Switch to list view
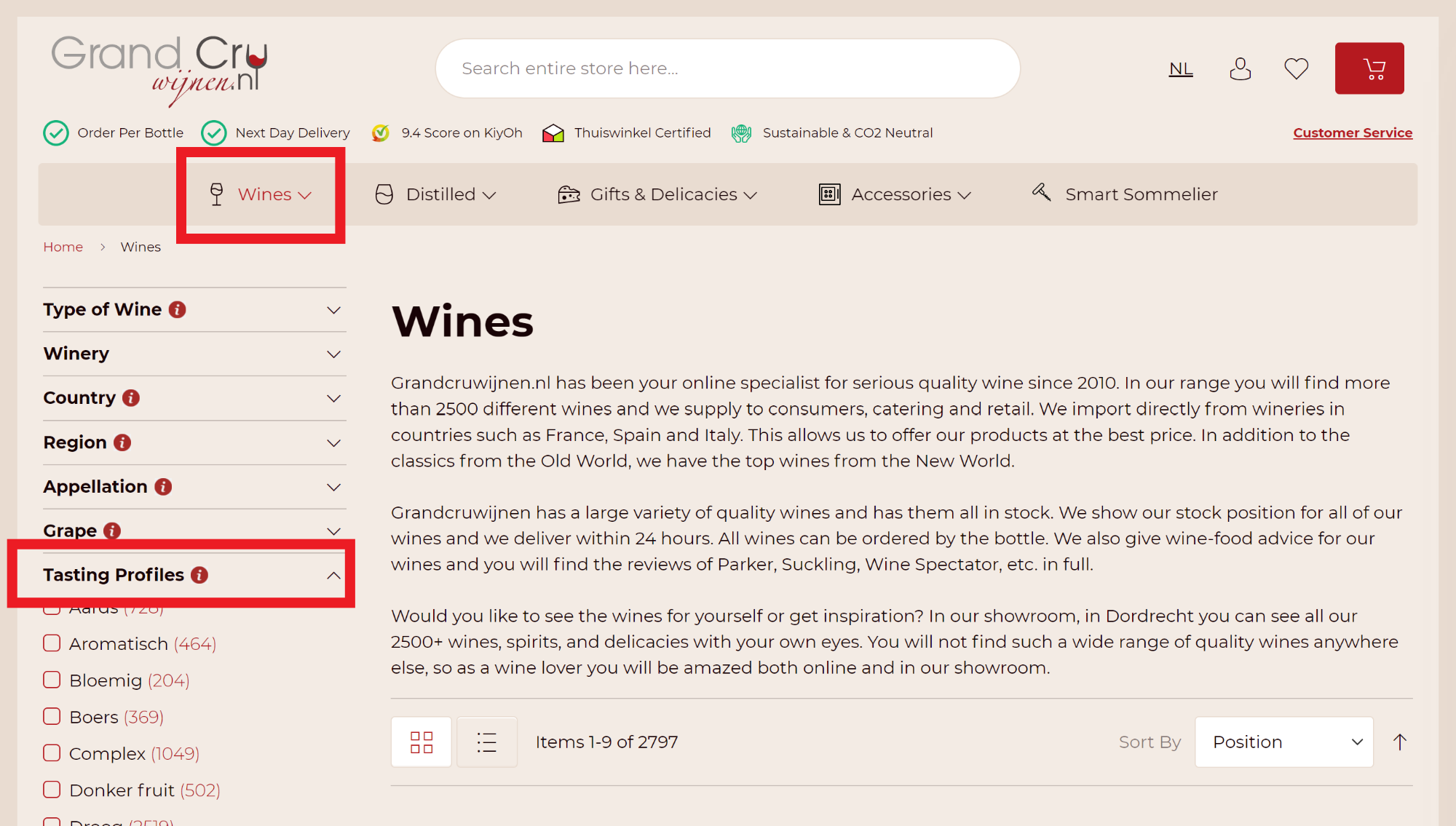Image resolution: width=1456 pixels, height=826 pixels. [x=486, y=742]
